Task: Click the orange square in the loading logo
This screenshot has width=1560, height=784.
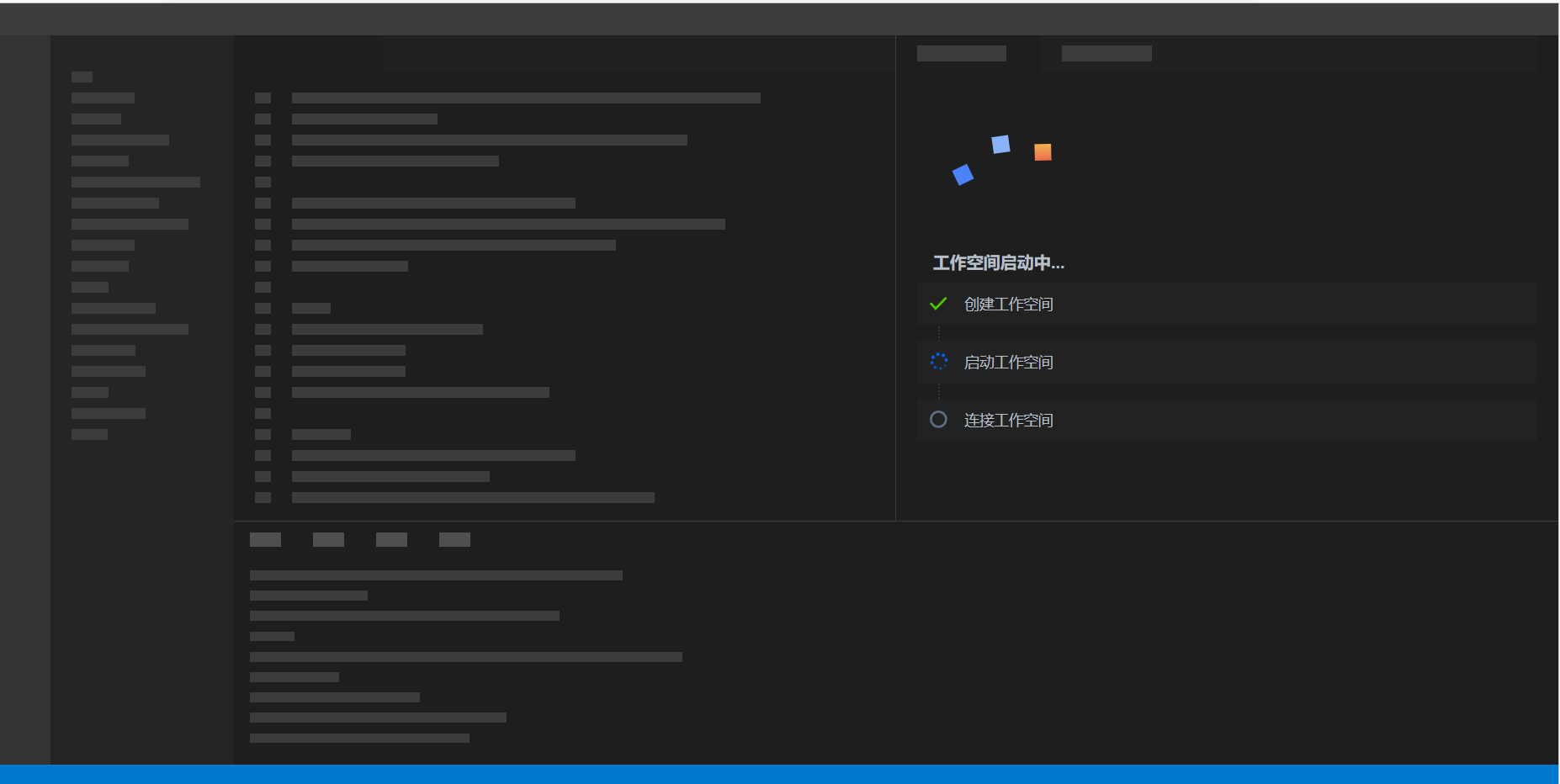Action: [1043, 152]
